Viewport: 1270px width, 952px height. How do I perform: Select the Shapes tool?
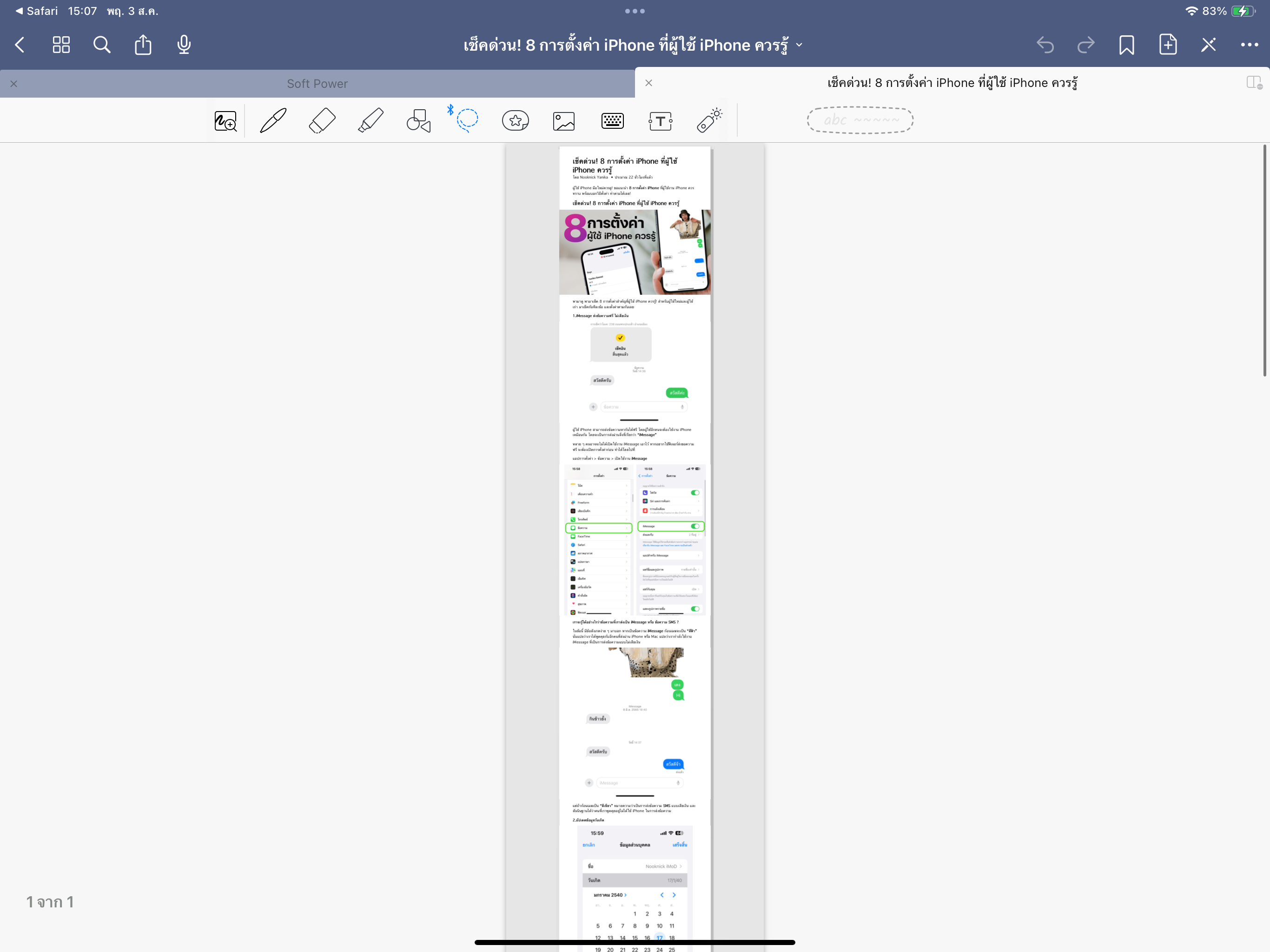tap(418, 120)
